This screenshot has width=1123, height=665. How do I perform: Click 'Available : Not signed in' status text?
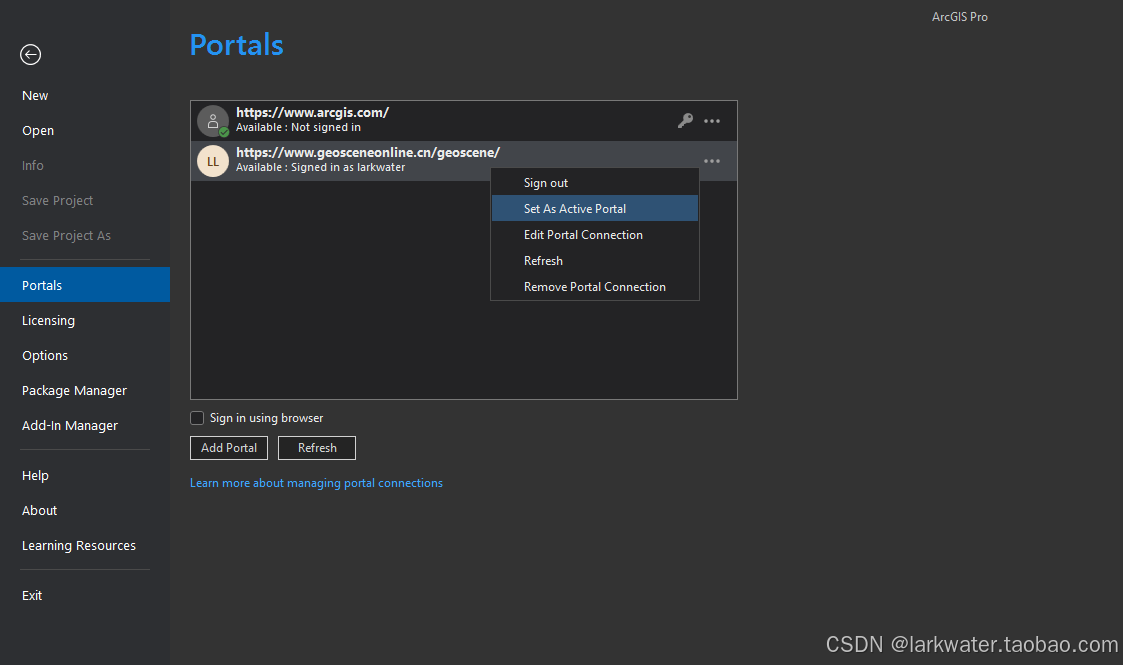pyautogui.click(x=298, y=127)
